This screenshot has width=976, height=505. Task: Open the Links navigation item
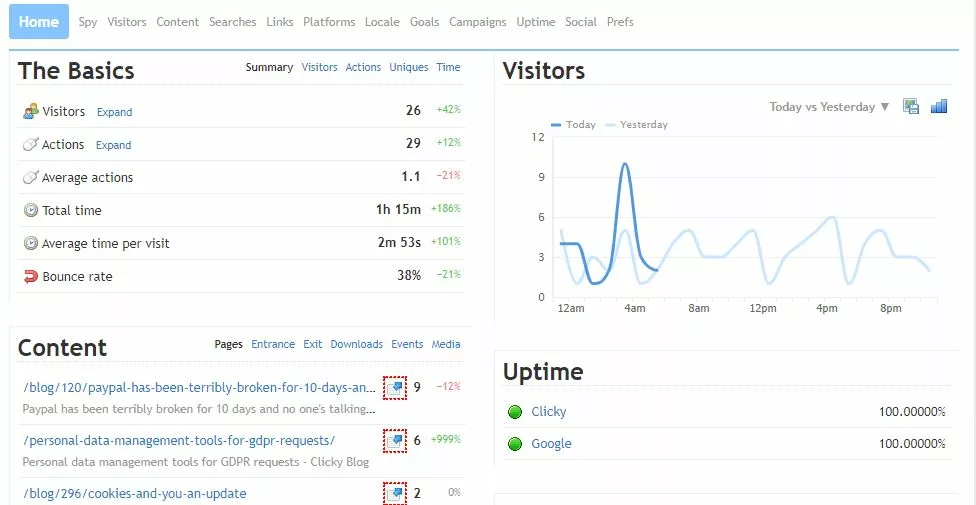(279, 22)
